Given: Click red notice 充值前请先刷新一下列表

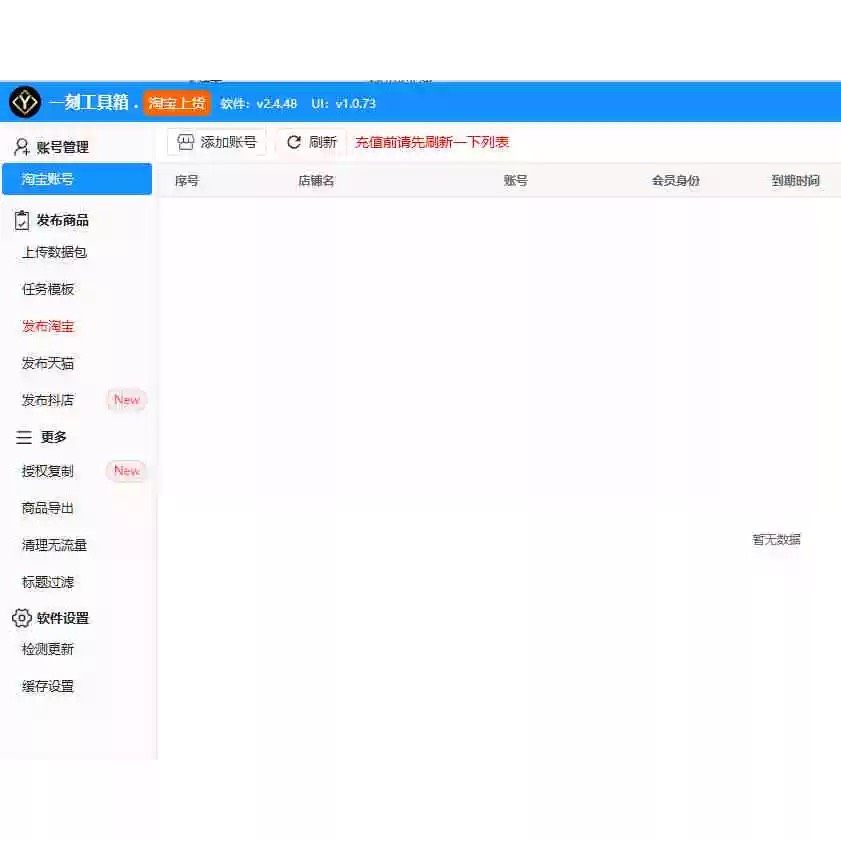Looking at the screenshot, I should pos(432,142).
